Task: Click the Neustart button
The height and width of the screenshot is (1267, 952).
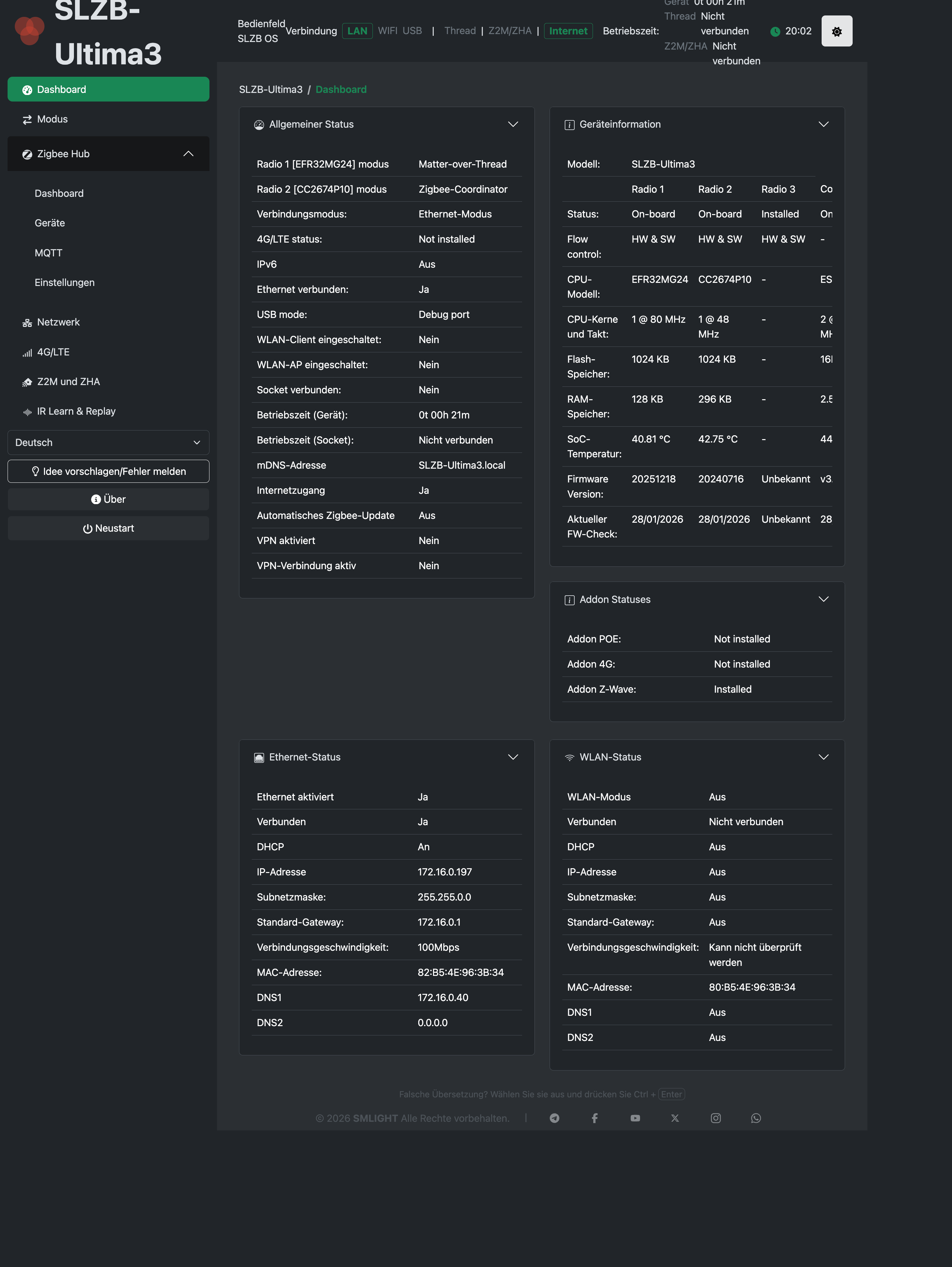Action: (108, 528)
